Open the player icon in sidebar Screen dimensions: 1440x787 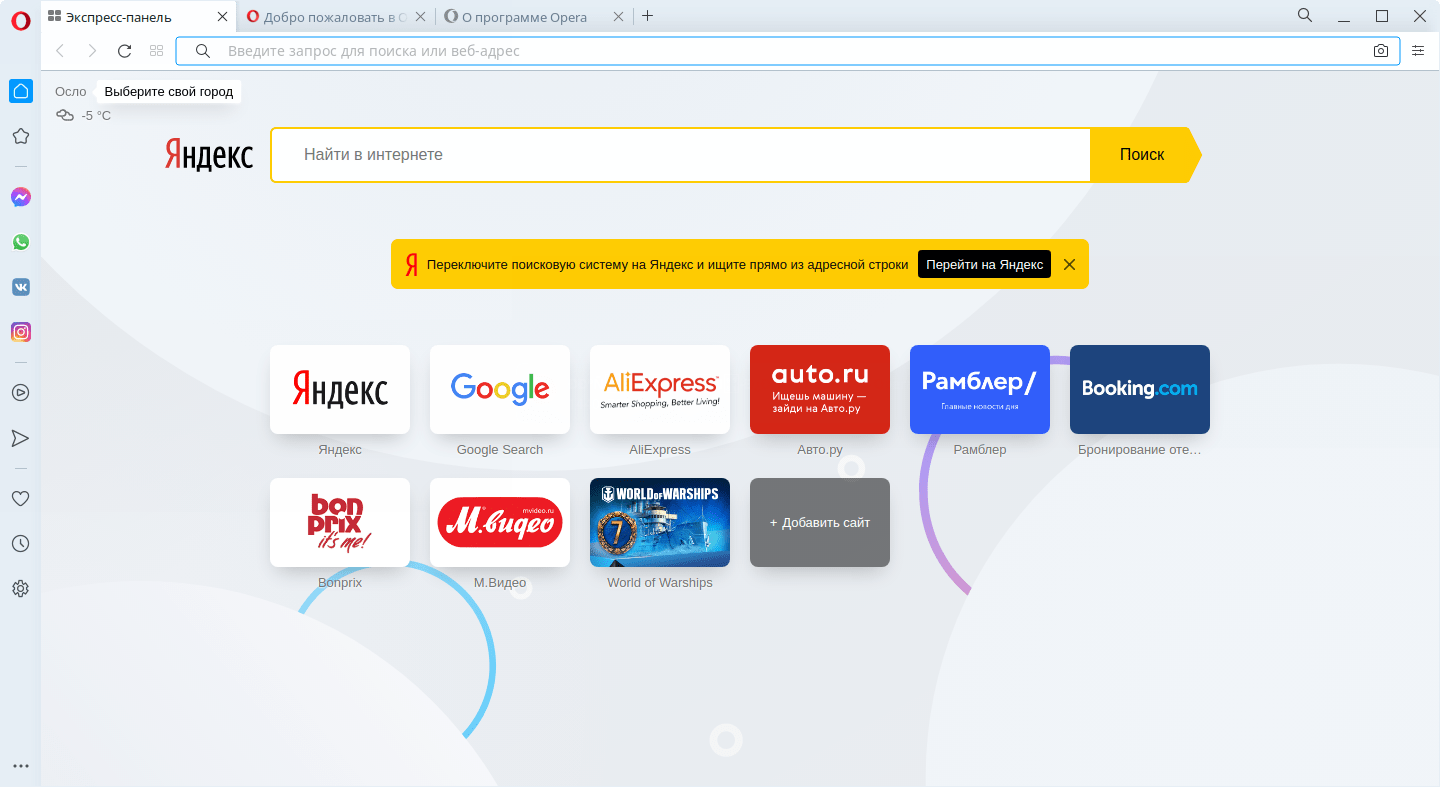pyautogui.click(x=20, y=393)
